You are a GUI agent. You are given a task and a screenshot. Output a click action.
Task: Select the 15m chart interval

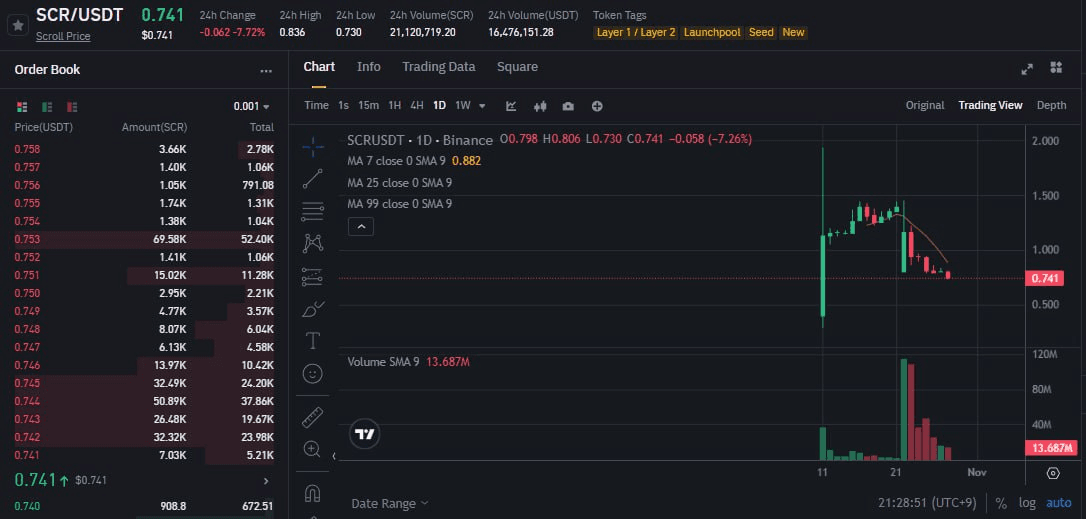click(x=368, y=105)
